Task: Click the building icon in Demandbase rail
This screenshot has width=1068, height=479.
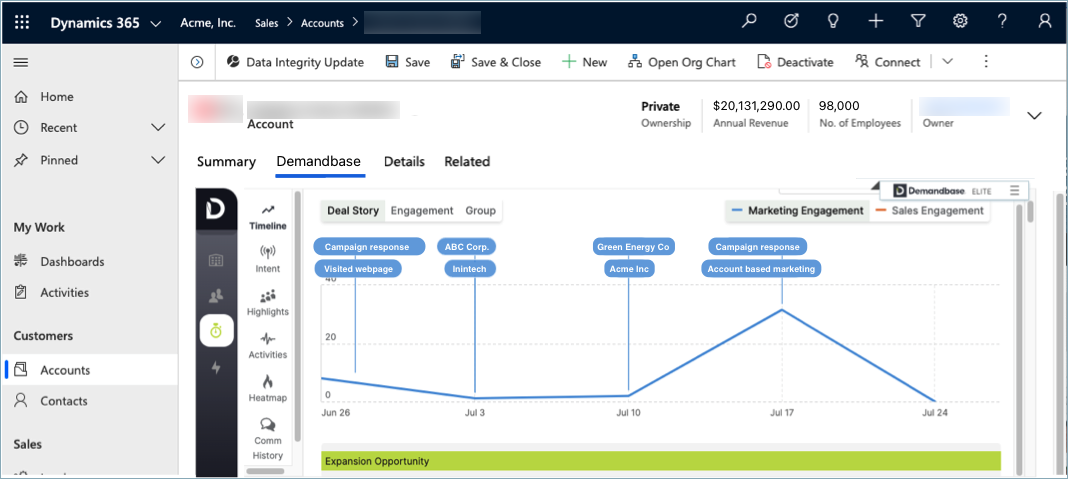Action: [216, 260]
